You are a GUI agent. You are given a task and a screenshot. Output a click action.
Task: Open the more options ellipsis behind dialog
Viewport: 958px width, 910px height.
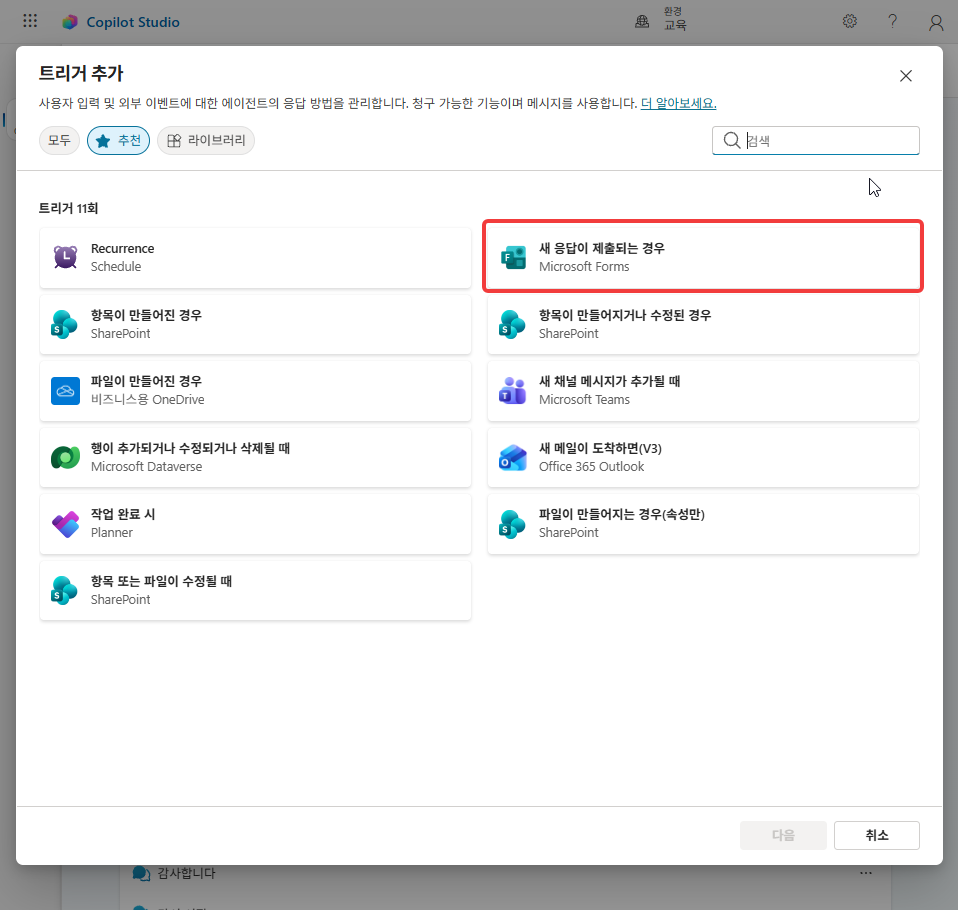click(x=866, y=873)
